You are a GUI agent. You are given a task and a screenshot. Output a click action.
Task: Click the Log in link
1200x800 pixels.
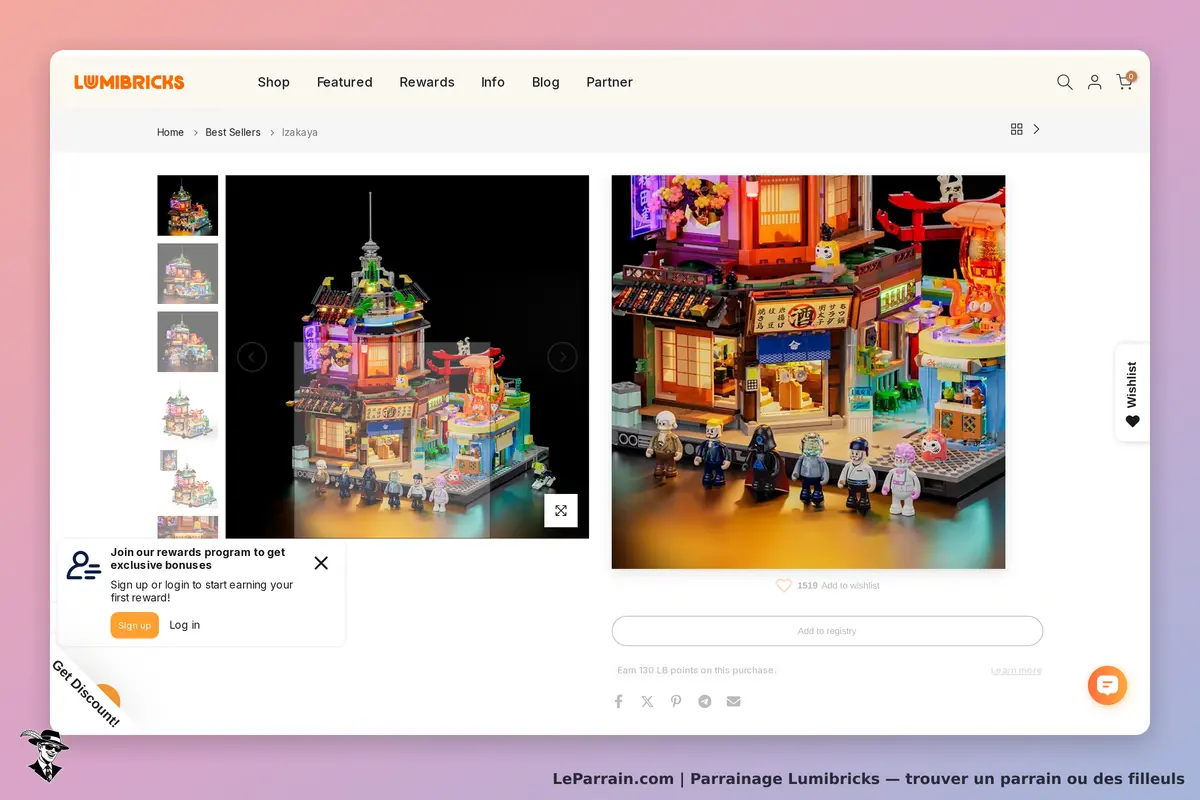[184, 625]
